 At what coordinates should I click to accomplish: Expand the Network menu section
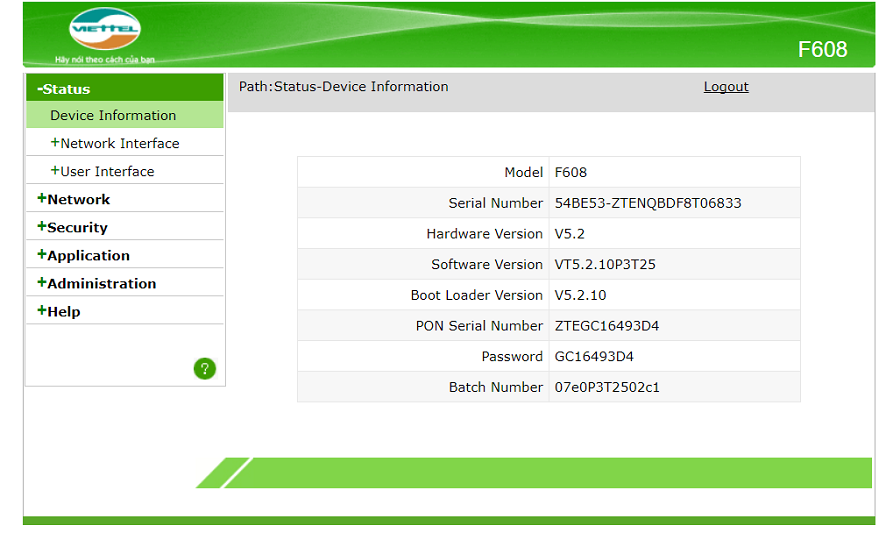click(74, 199)
